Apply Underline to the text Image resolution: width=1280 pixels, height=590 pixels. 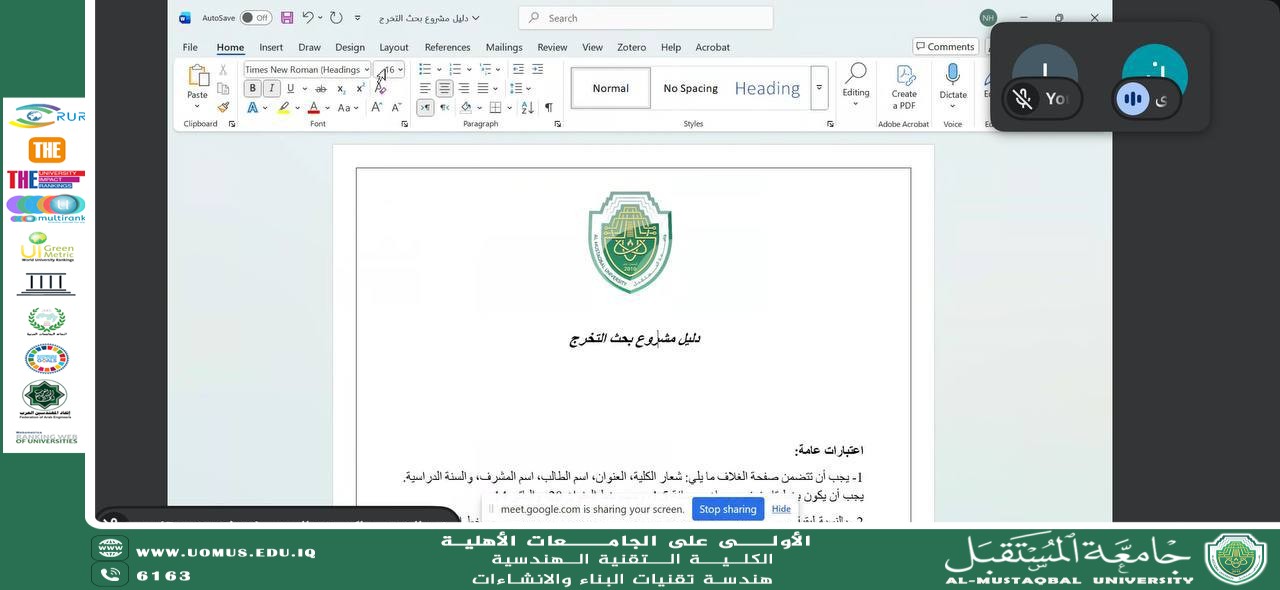(x=290, y=88)
